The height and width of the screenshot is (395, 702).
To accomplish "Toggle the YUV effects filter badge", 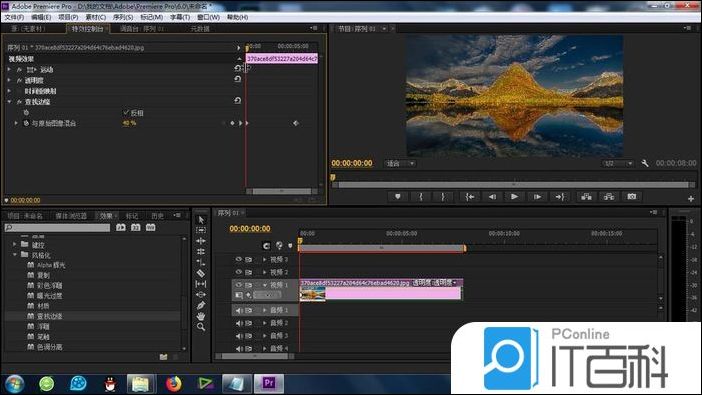I will (150, 228).
